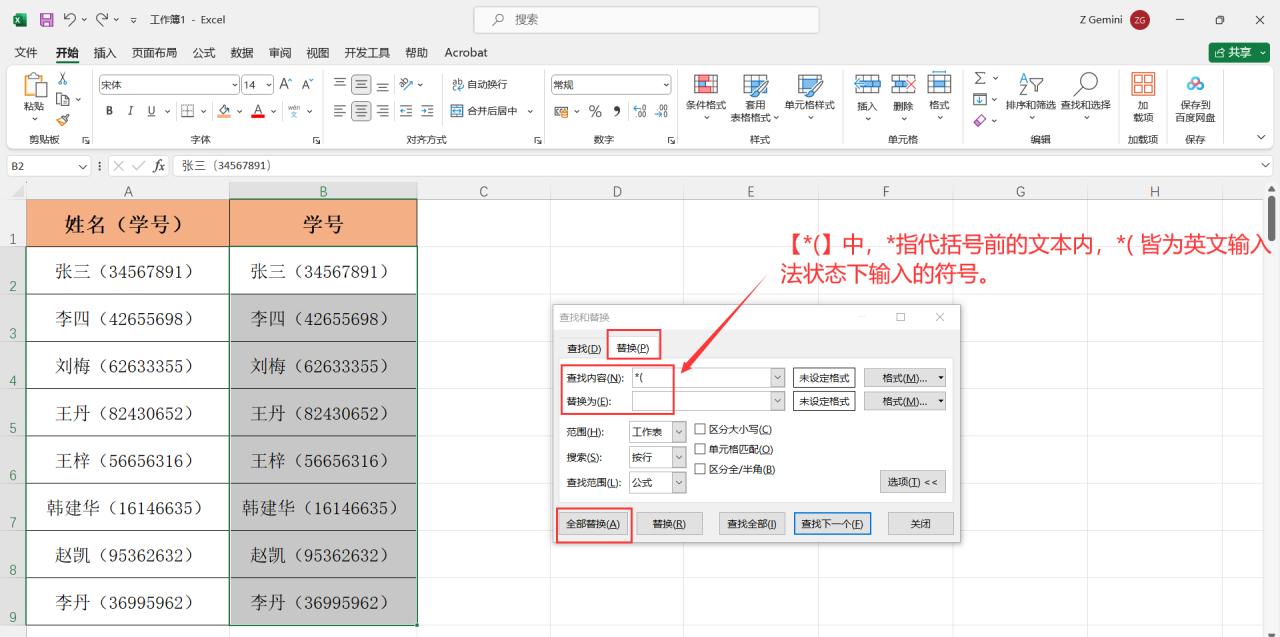Open the font size dropdown showing 14
Screen dimensions: 1280x637
pyautogui.click(x=268, y=85)
